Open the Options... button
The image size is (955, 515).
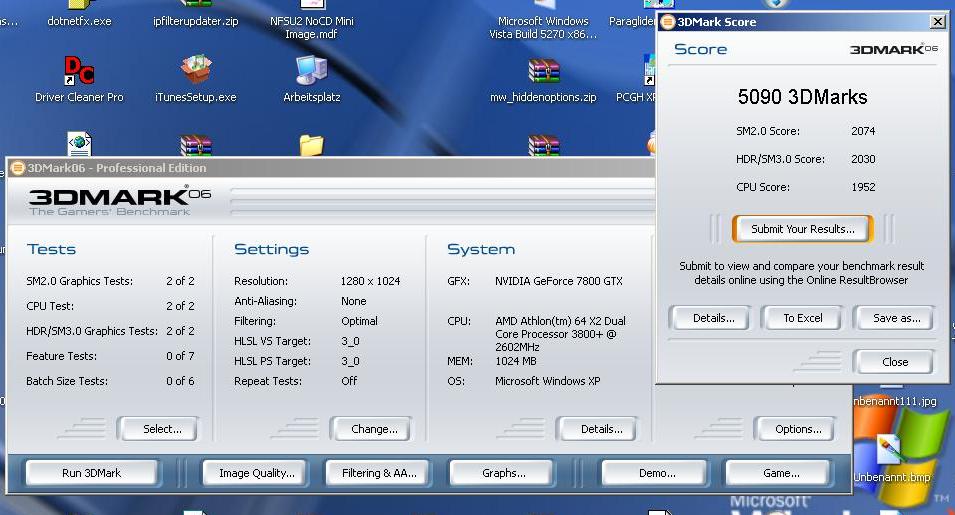pos(798,429)
